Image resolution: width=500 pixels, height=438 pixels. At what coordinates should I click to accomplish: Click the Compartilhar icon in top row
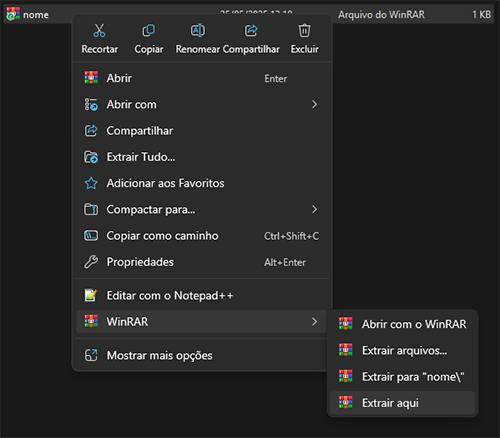(251, 30)
